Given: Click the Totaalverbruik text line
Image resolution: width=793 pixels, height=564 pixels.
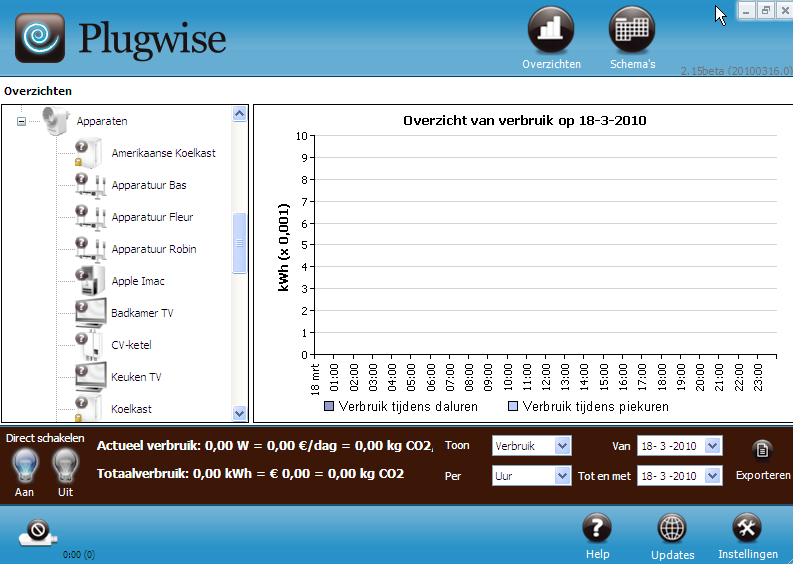Looking at the screenshot, I should (250, 474).
